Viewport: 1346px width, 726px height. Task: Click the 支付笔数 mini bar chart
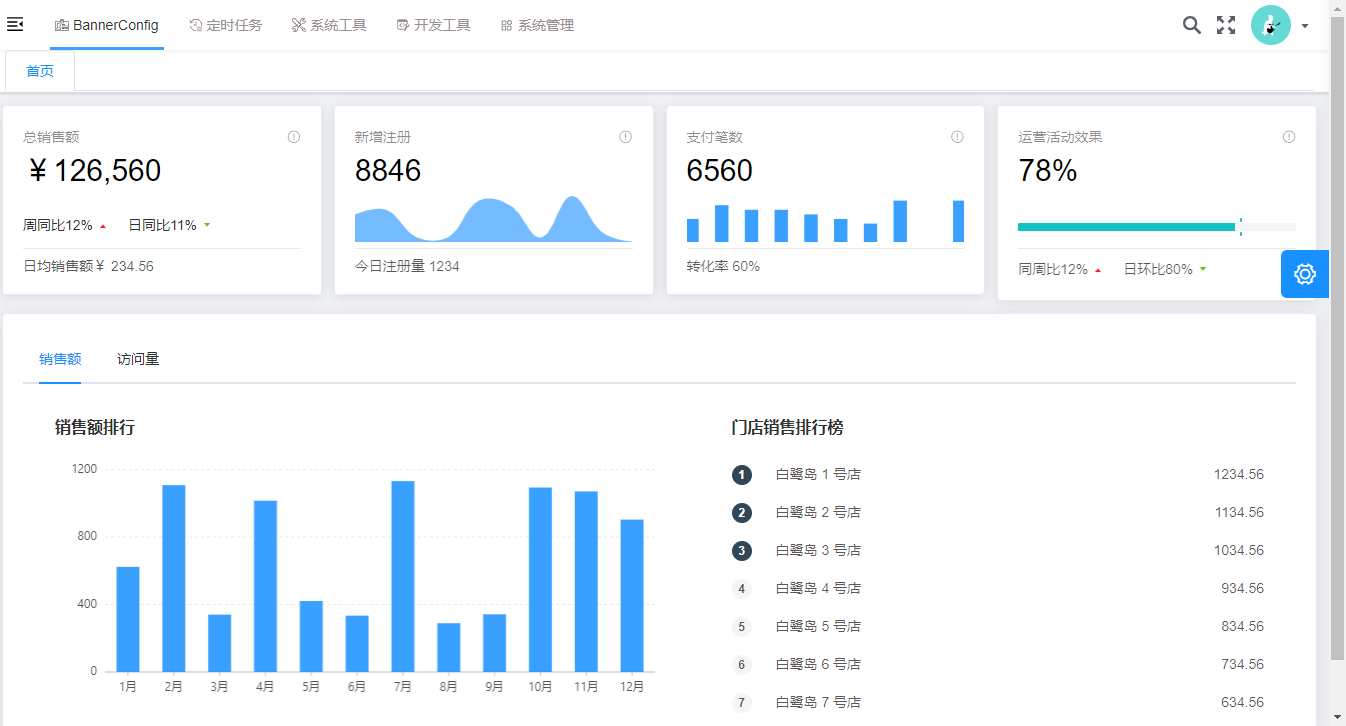pos(825,221)
